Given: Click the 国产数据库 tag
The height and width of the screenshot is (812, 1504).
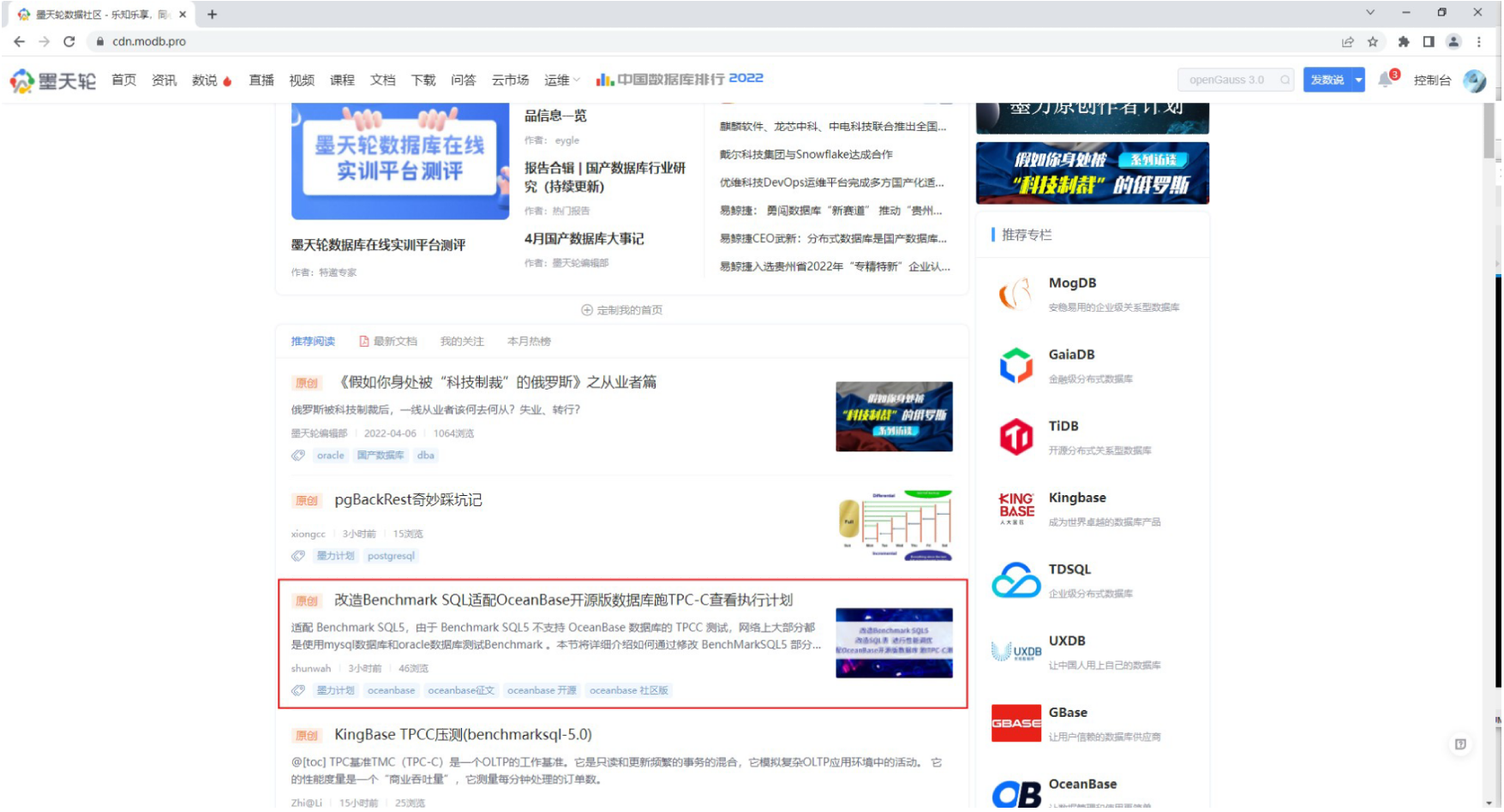Looking at the screenshot, I should (380, 455).
